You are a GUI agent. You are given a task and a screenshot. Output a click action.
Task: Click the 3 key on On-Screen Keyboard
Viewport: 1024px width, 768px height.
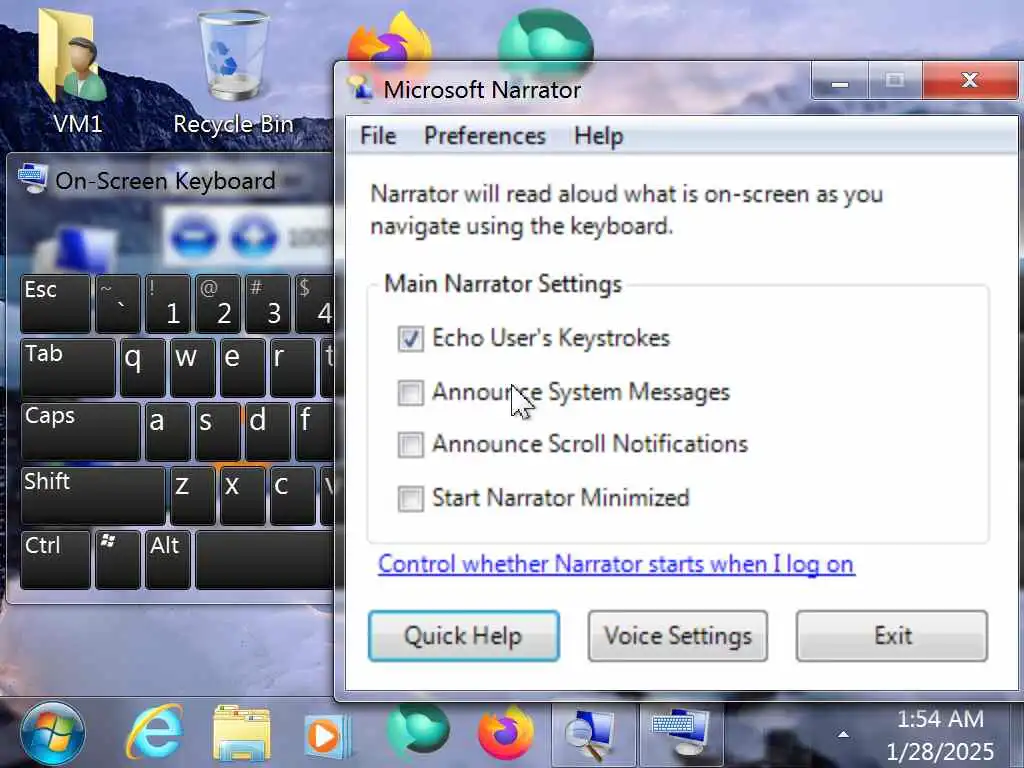click(268, 304)
